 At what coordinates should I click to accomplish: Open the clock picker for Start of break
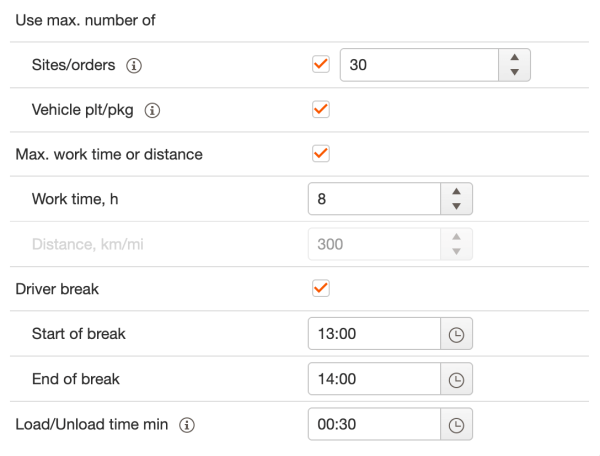(x=456, y=334)
